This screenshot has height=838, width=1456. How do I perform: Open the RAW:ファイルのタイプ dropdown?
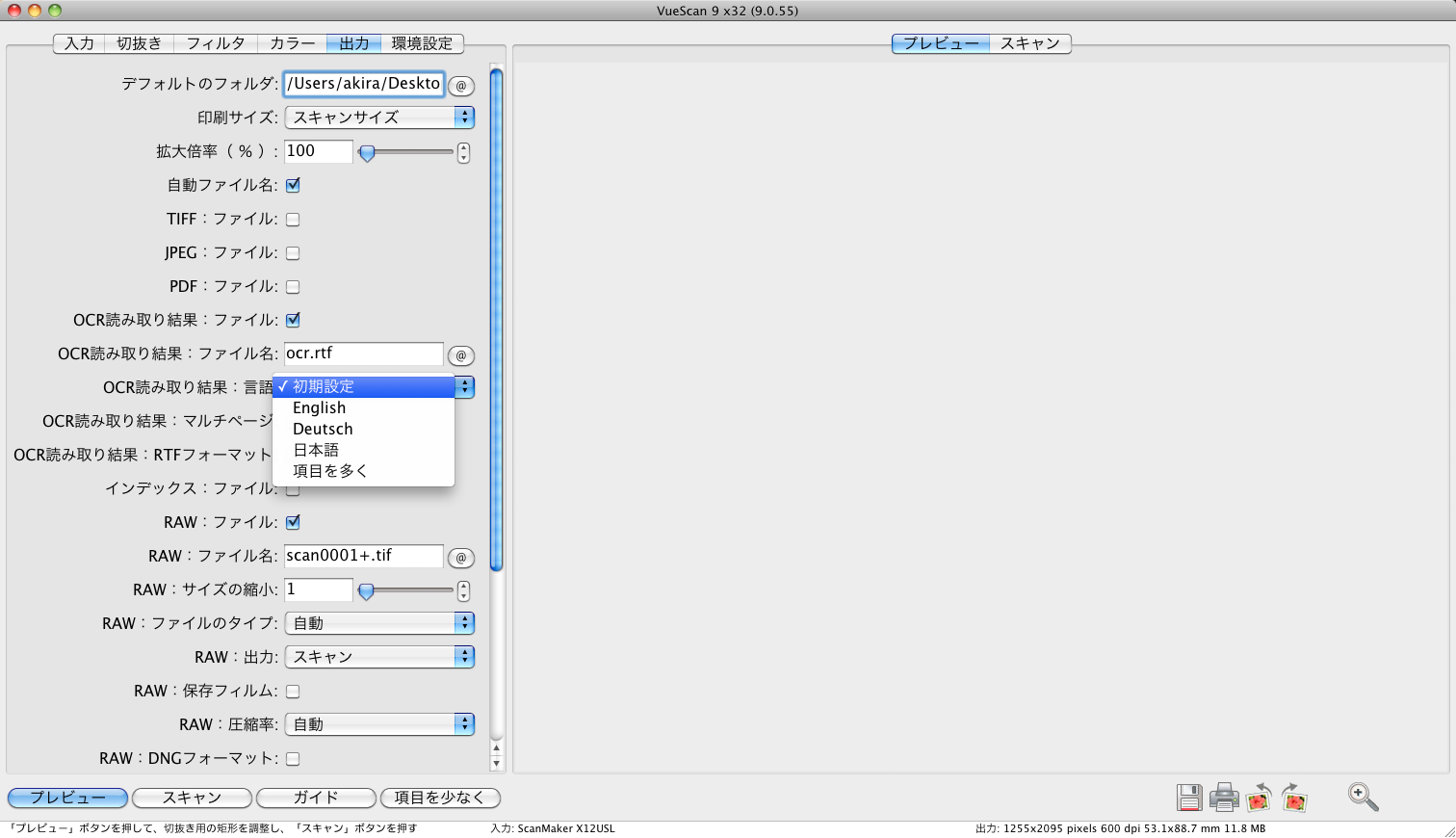click(379, 623)
